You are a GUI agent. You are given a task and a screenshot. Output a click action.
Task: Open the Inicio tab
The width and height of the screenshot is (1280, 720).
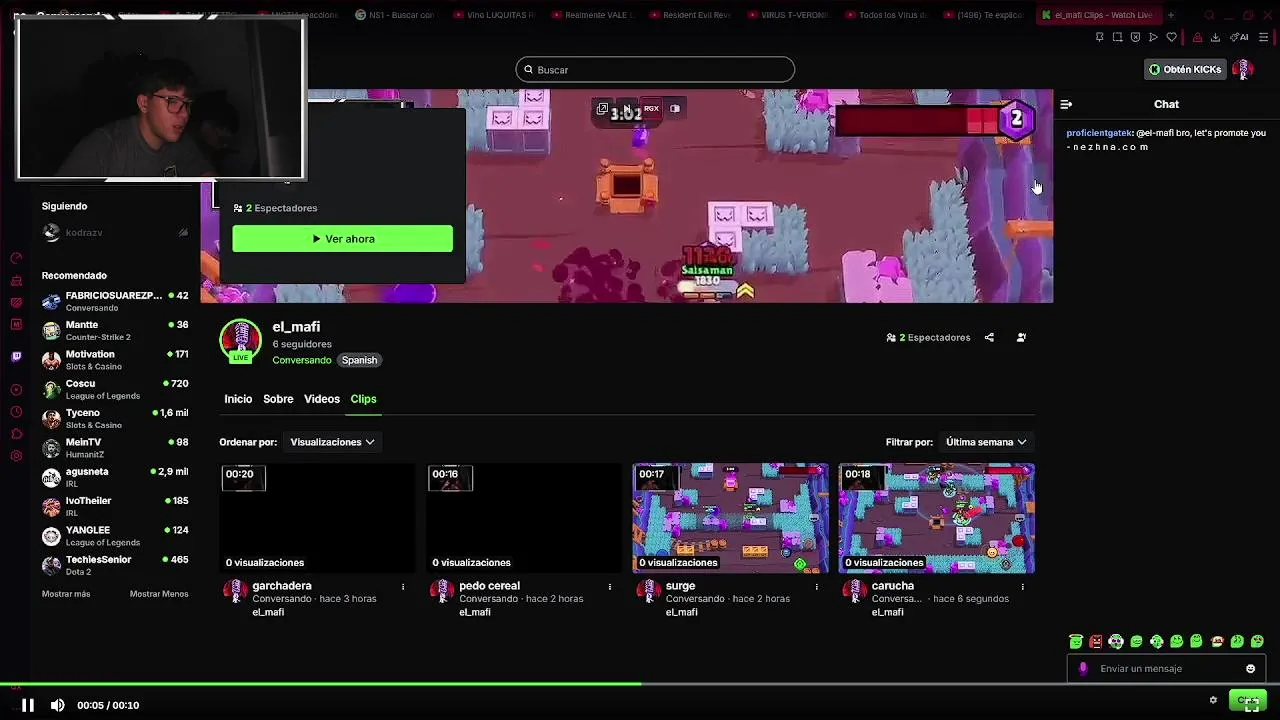click(238, 399)
